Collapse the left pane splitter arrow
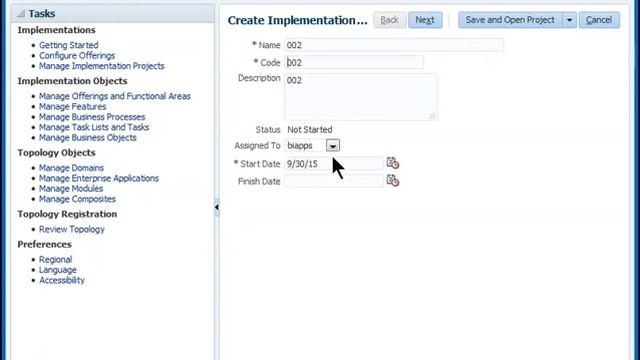Image resolution: width=640 pixels, height=360 pixels. point(216,207)
